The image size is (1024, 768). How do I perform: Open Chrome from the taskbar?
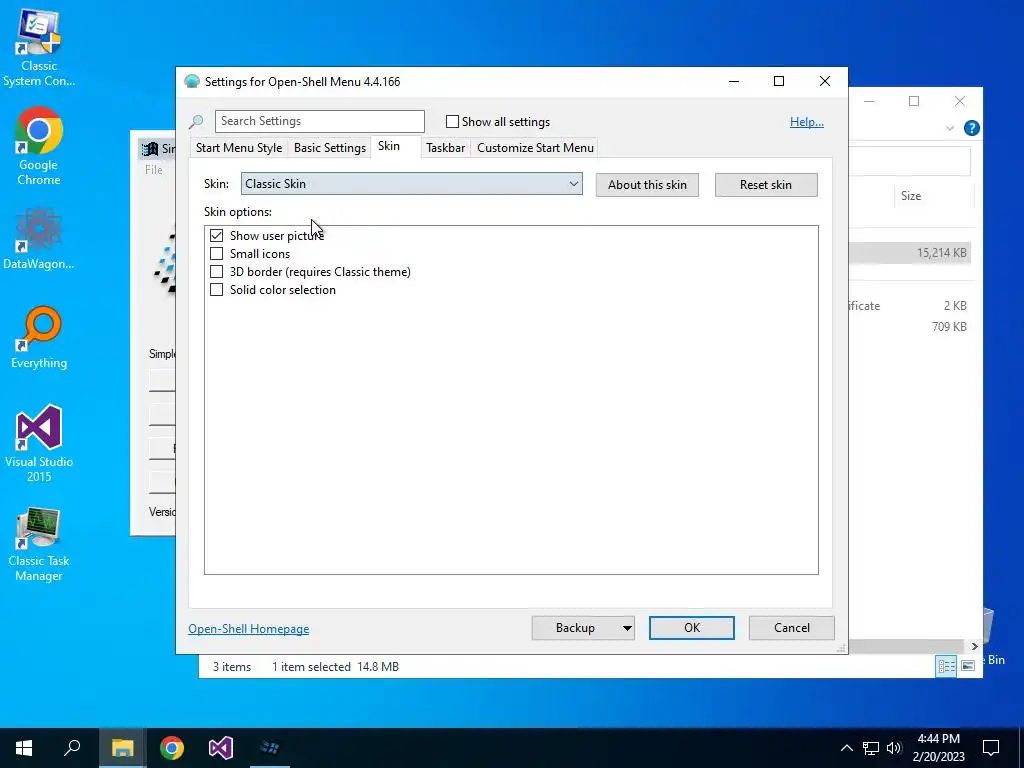172,748
